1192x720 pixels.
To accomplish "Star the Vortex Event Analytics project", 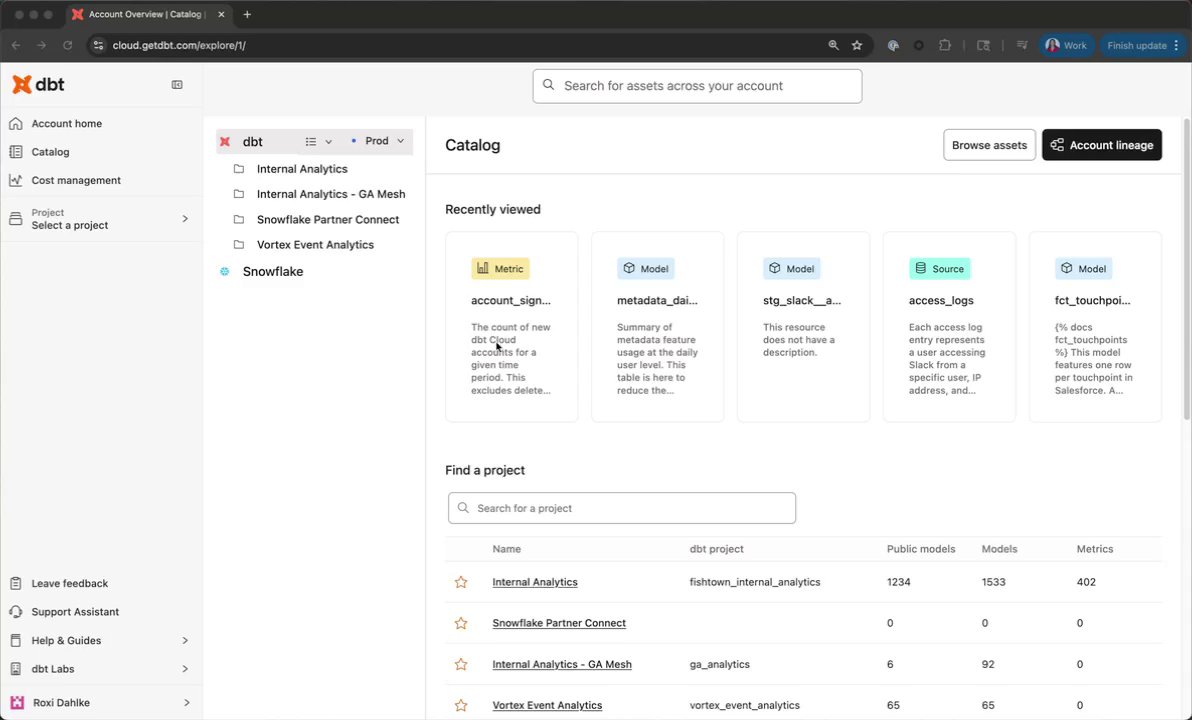I will pyautogui.click(x=461, y=705).
